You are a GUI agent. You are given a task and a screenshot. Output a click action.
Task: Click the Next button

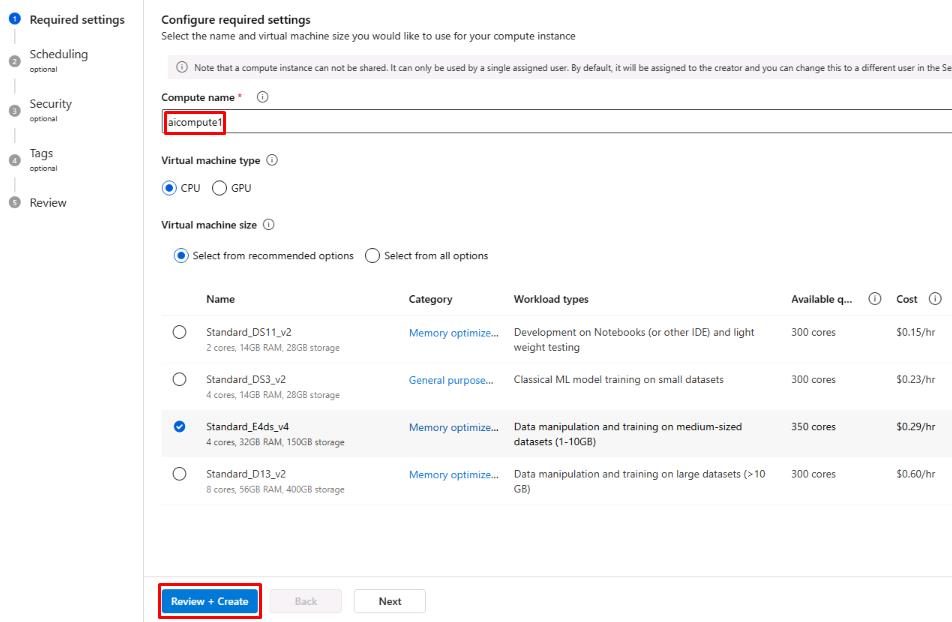point(390,601)
